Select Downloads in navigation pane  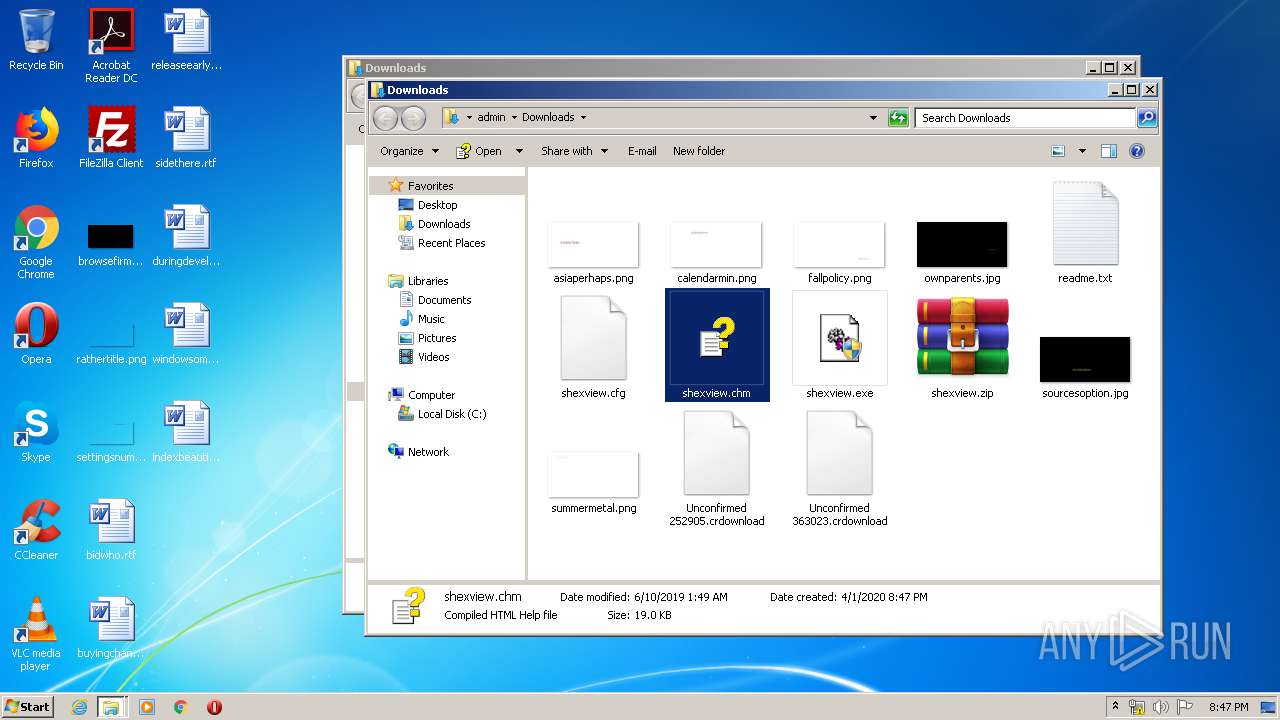(444, 224)
